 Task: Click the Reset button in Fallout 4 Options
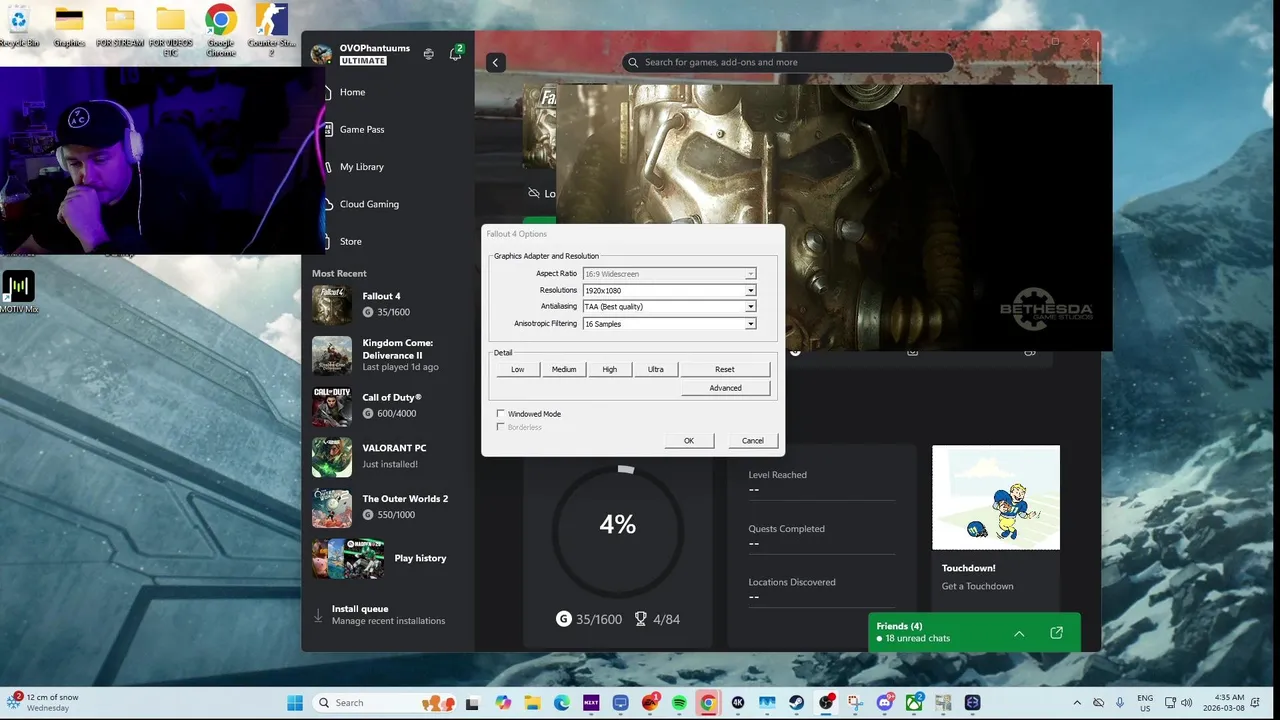(x=725, y=369)
